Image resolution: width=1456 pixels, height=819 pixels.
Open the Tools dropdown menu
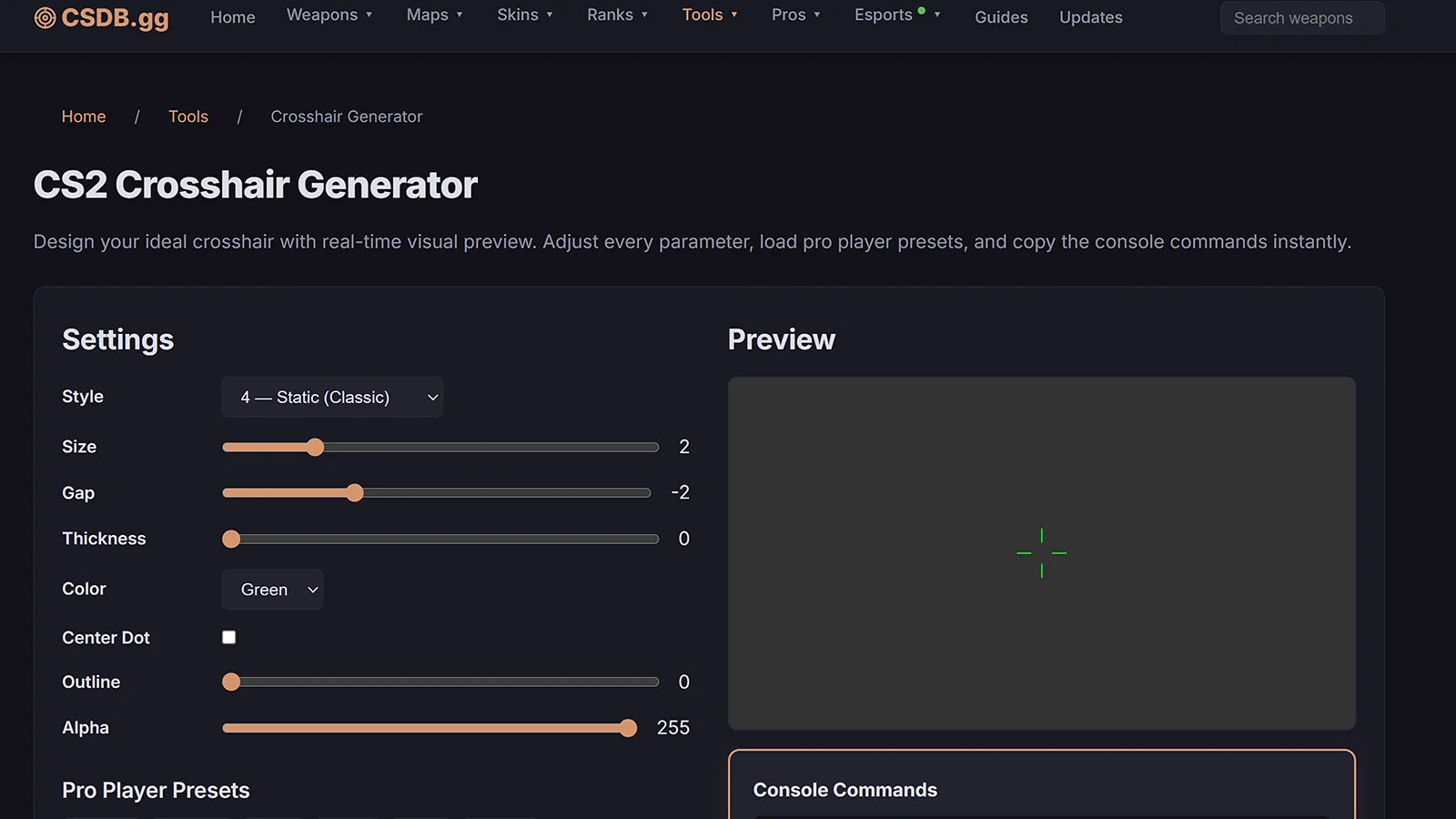pos(710,15)
